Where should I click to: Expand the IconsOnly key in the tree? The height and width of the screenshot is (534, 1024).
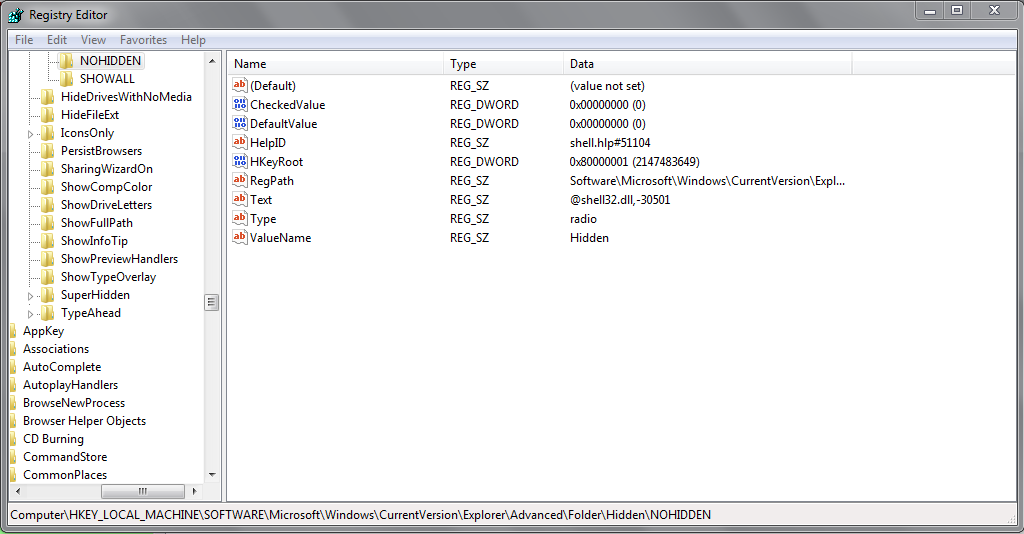(30, 134)
